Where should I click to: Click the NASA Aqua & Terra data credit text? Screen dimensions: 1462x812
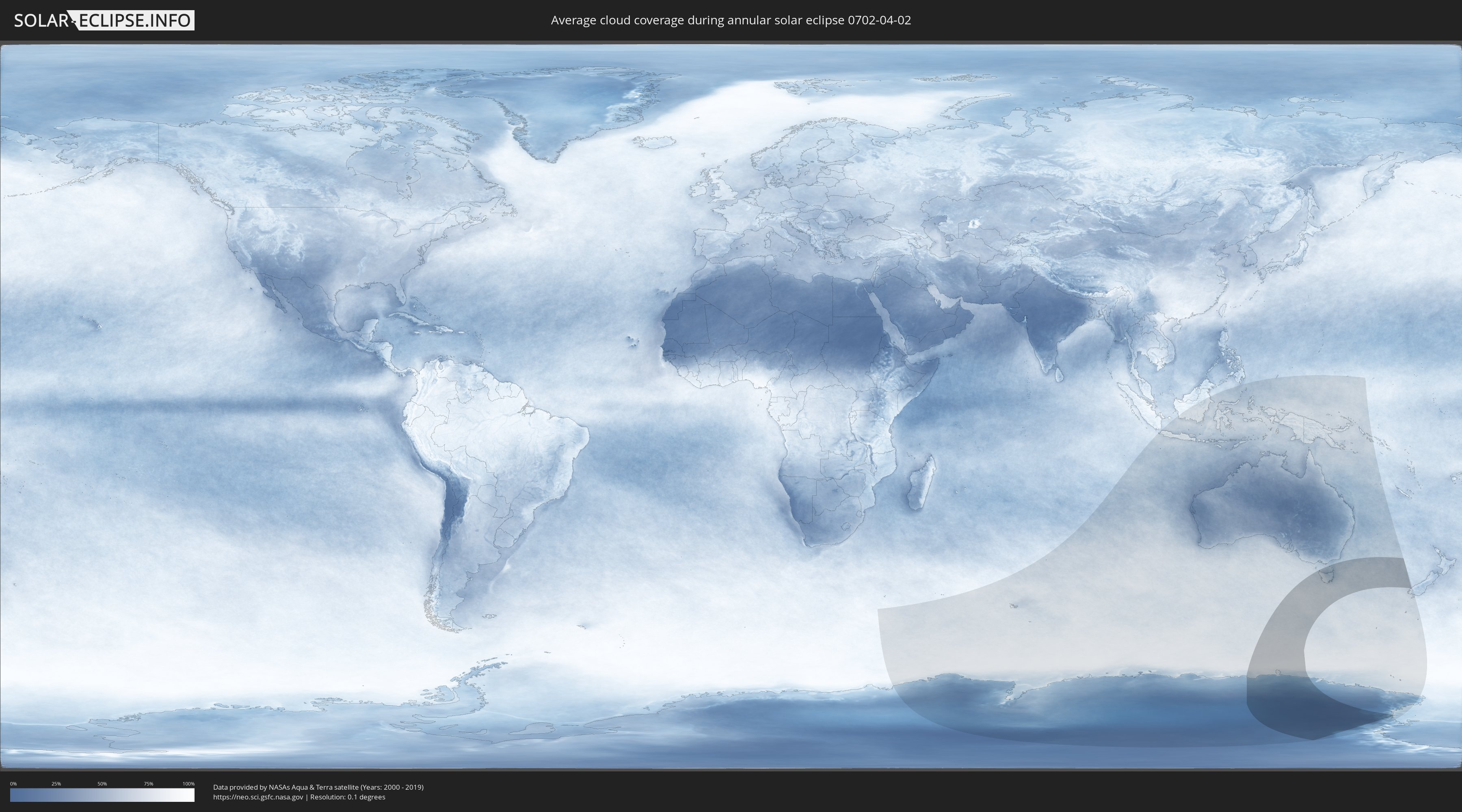pos(318,787)
